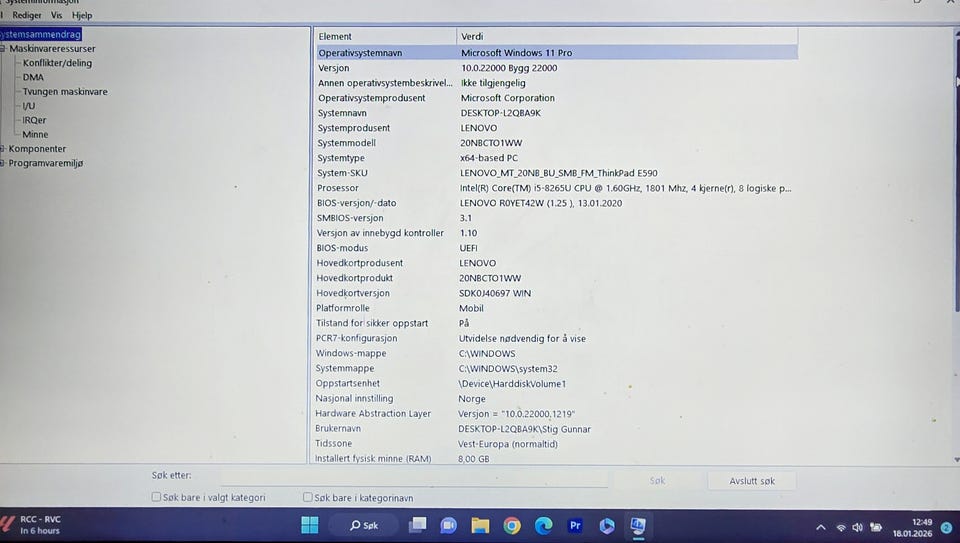Select the System-SKU ThinkPad E590 row
Image resolution: width=960 pixels, height=543 pixels.
556,173
